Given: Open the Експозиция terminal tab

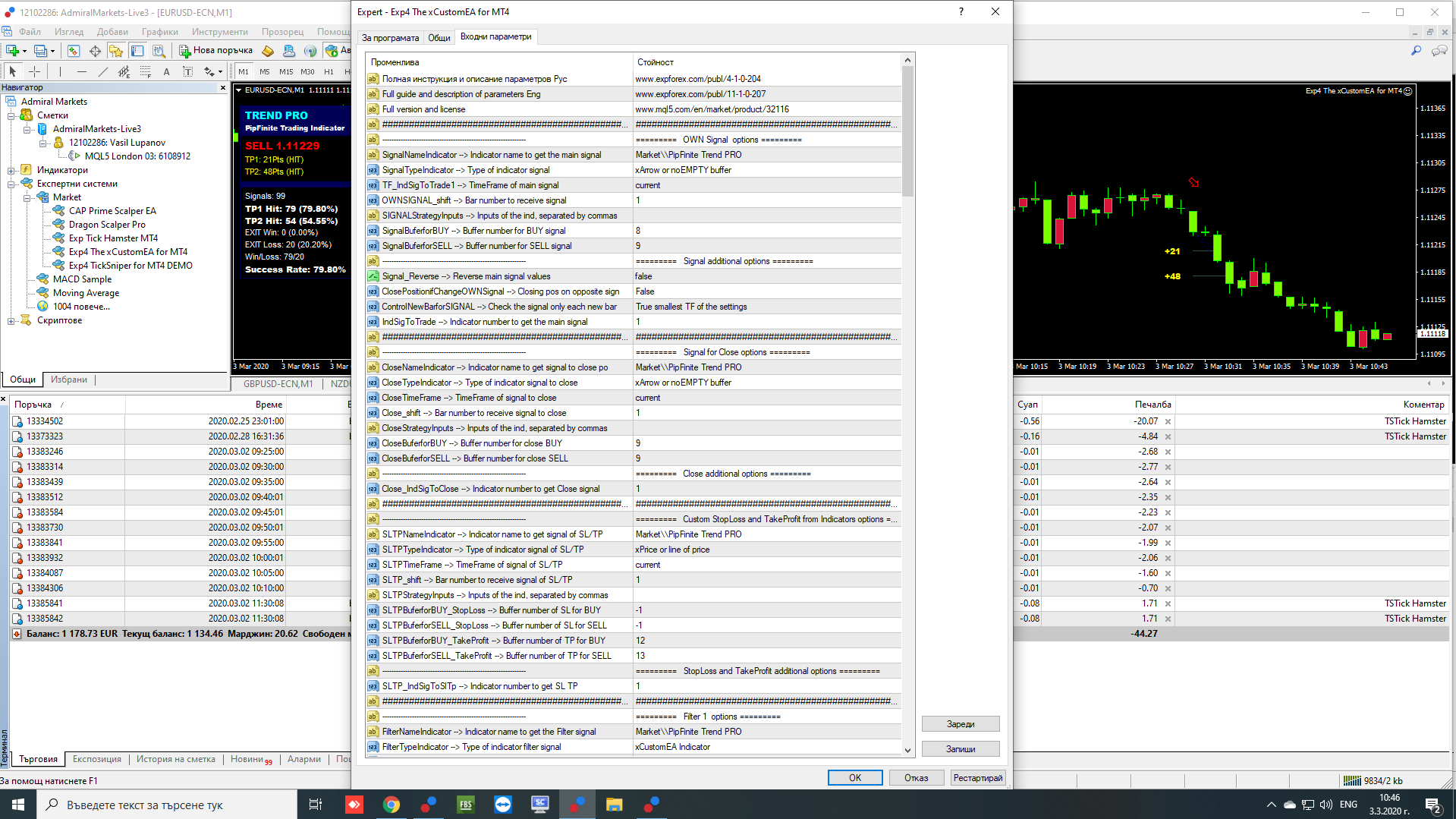Looking at the screenshot, I should coord(97,759).
